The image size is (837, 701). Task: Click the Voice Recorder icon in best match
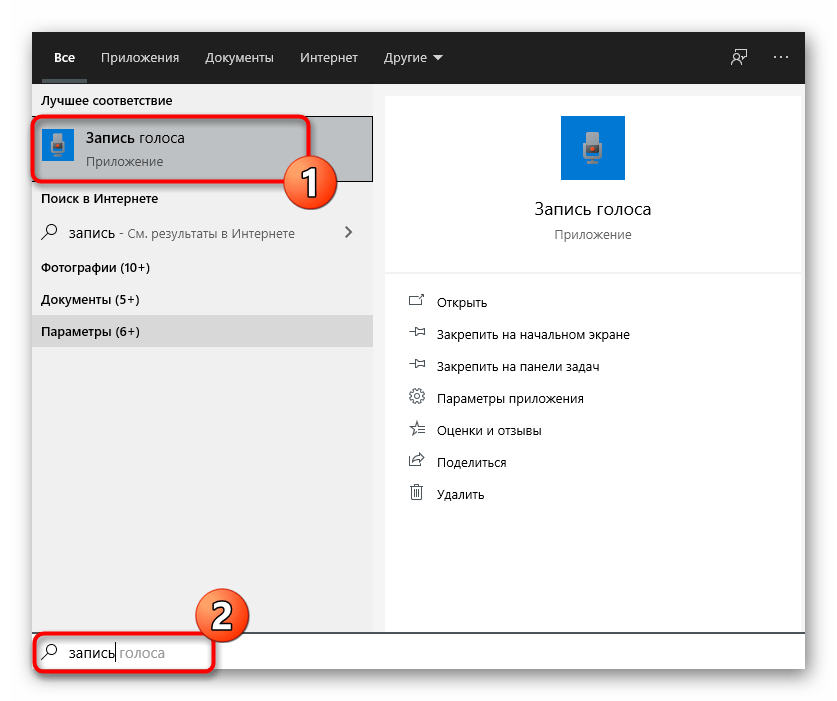tap(58, 147)
